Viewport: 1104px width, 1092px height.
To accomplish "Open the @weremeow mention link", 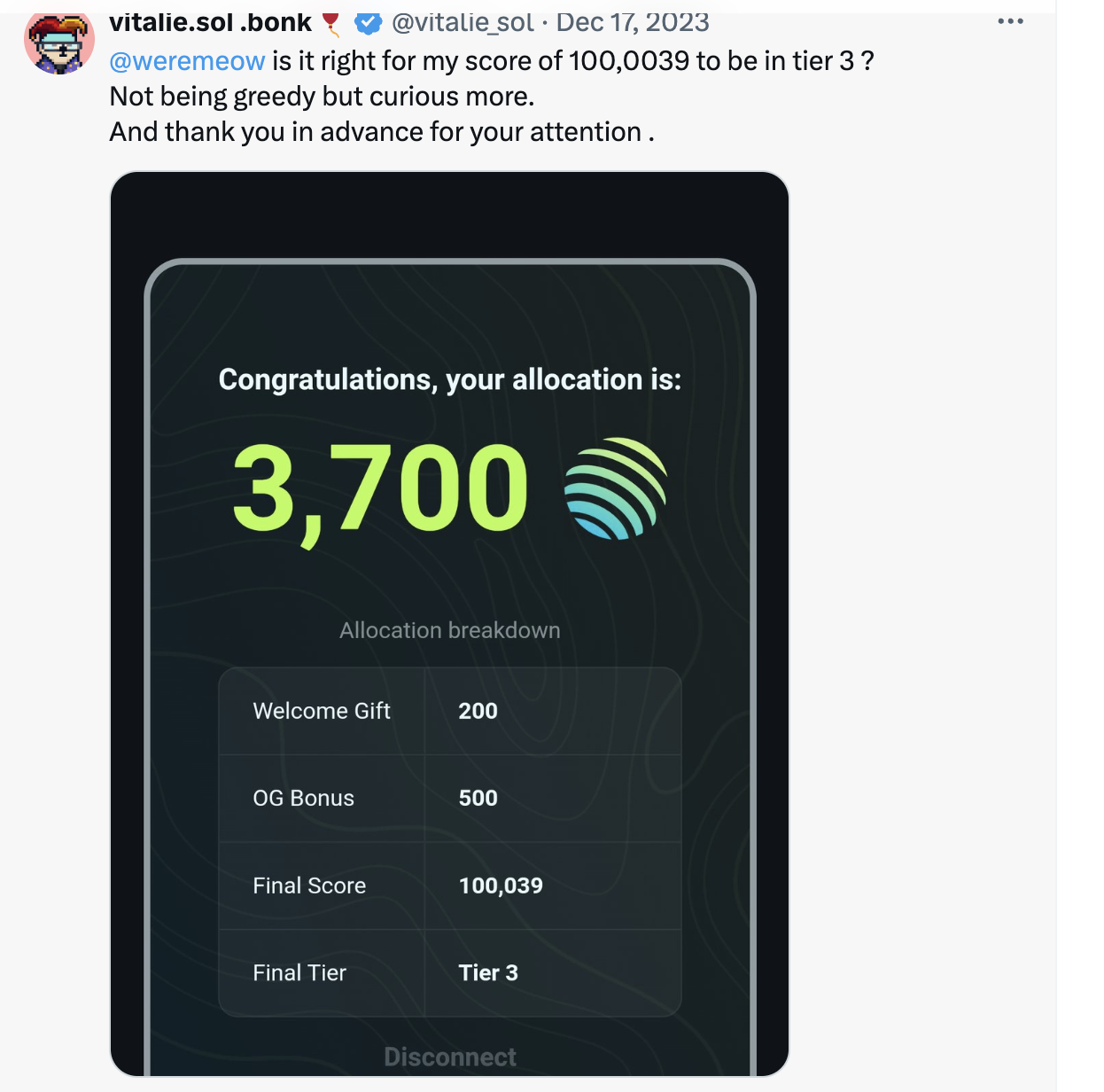I will [187, 61].
